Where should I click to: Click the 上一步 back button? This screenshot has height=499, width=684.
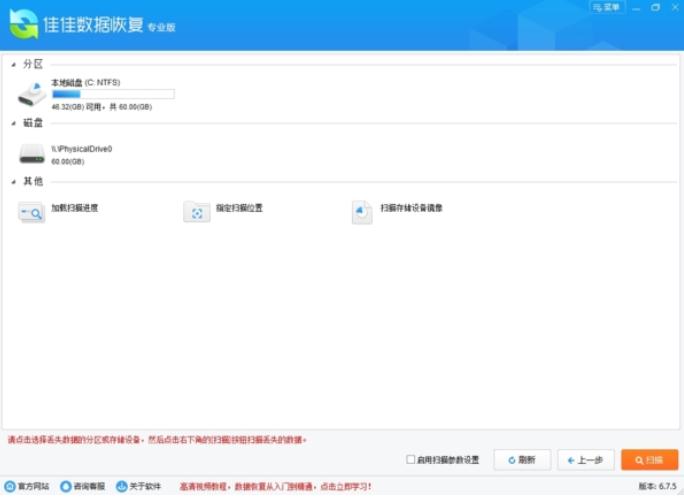[585, 460]
